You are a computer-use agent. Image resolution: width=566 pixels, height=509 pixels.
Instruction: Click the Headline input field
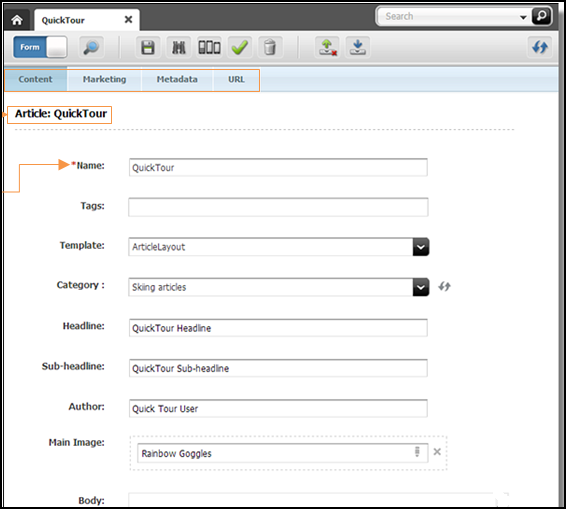[x=278, y=328]
